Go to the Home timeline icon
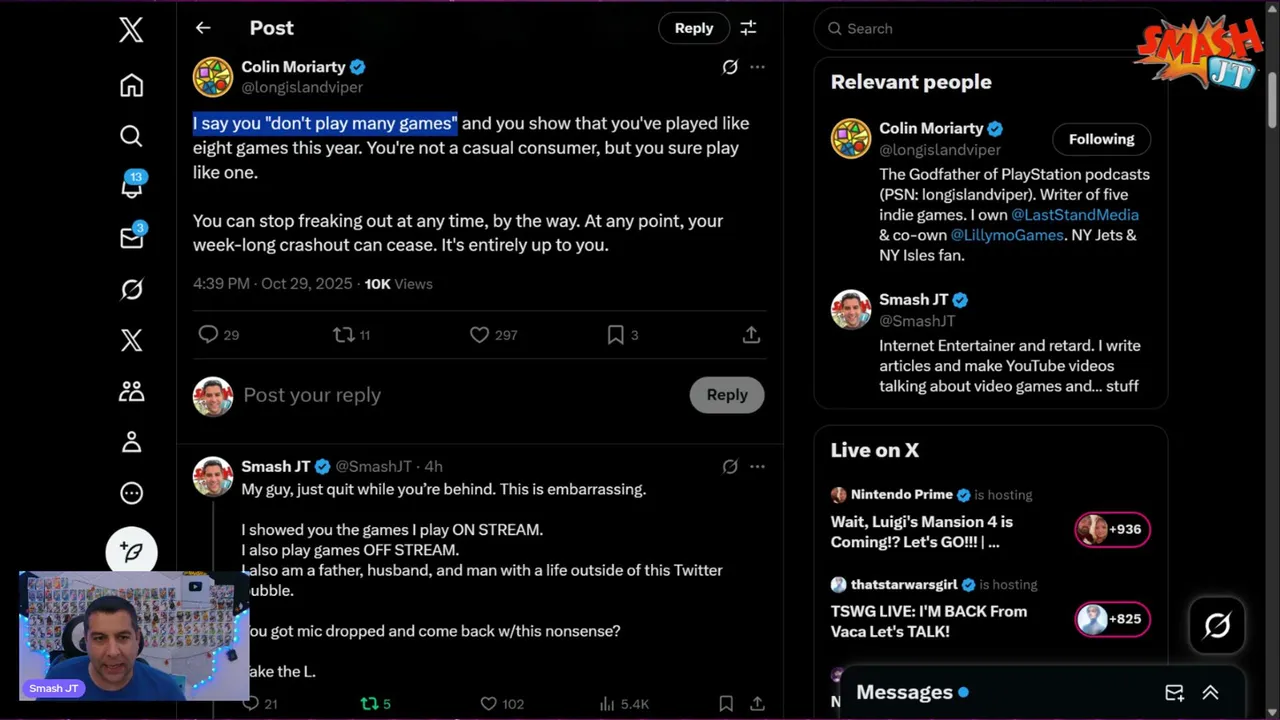The height and width of the screenshot is (720, 1280). click(x=131, y=85)
